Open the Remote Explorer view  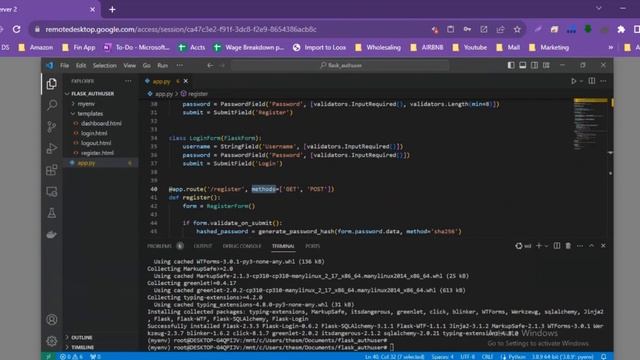pyautogui.click(x=51, y=191)
